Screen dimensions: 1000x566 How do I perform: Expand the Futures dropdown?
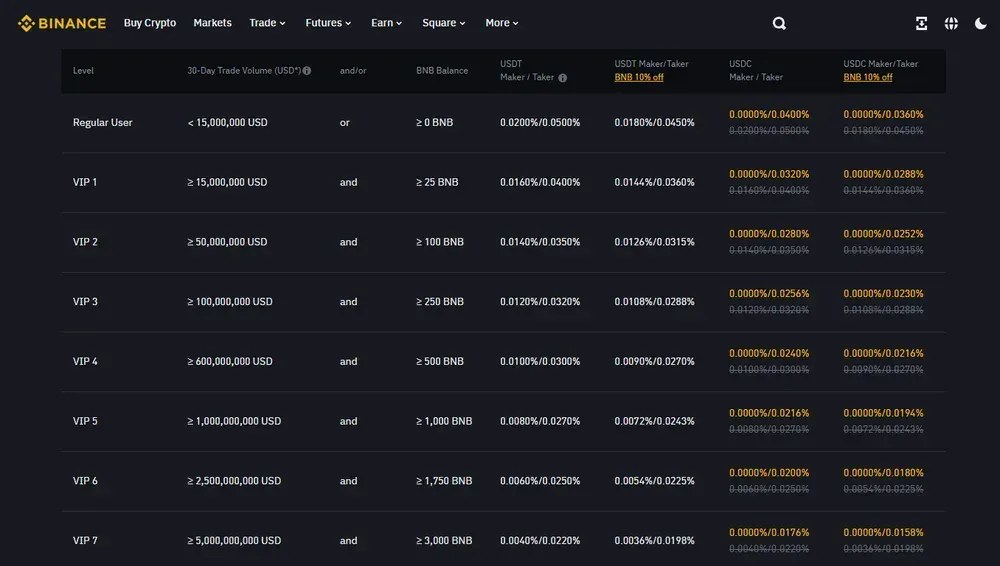[x=328, y=22]
